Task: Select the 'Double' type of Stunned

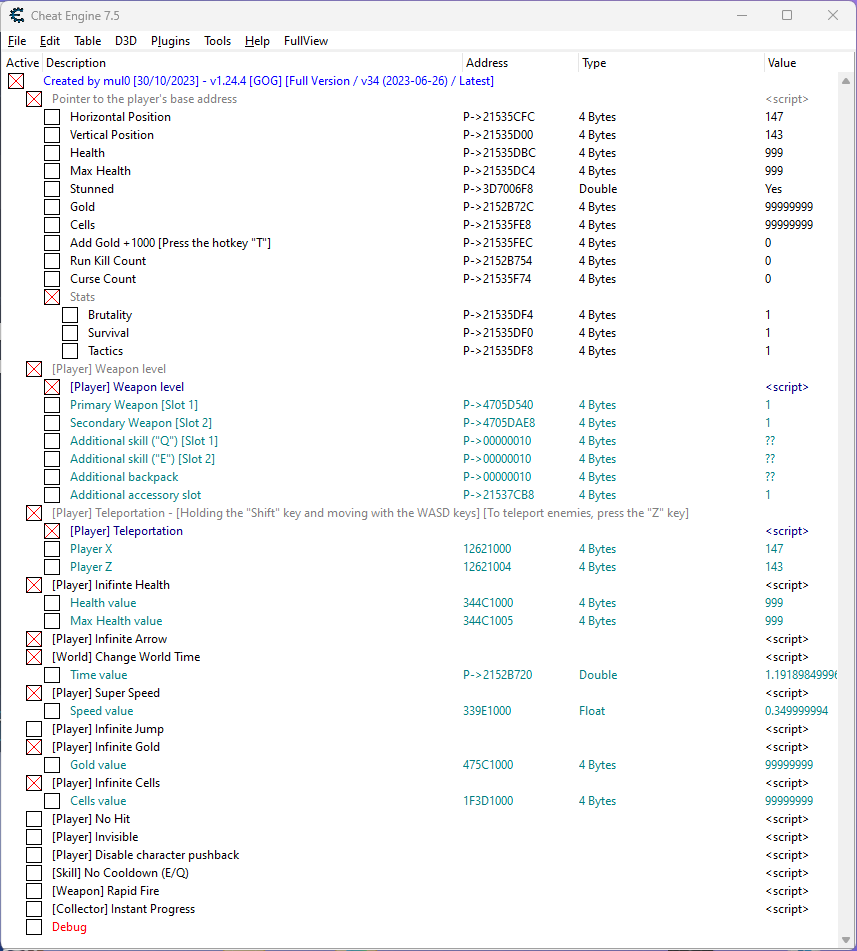Action: click(x=598, y=189)
